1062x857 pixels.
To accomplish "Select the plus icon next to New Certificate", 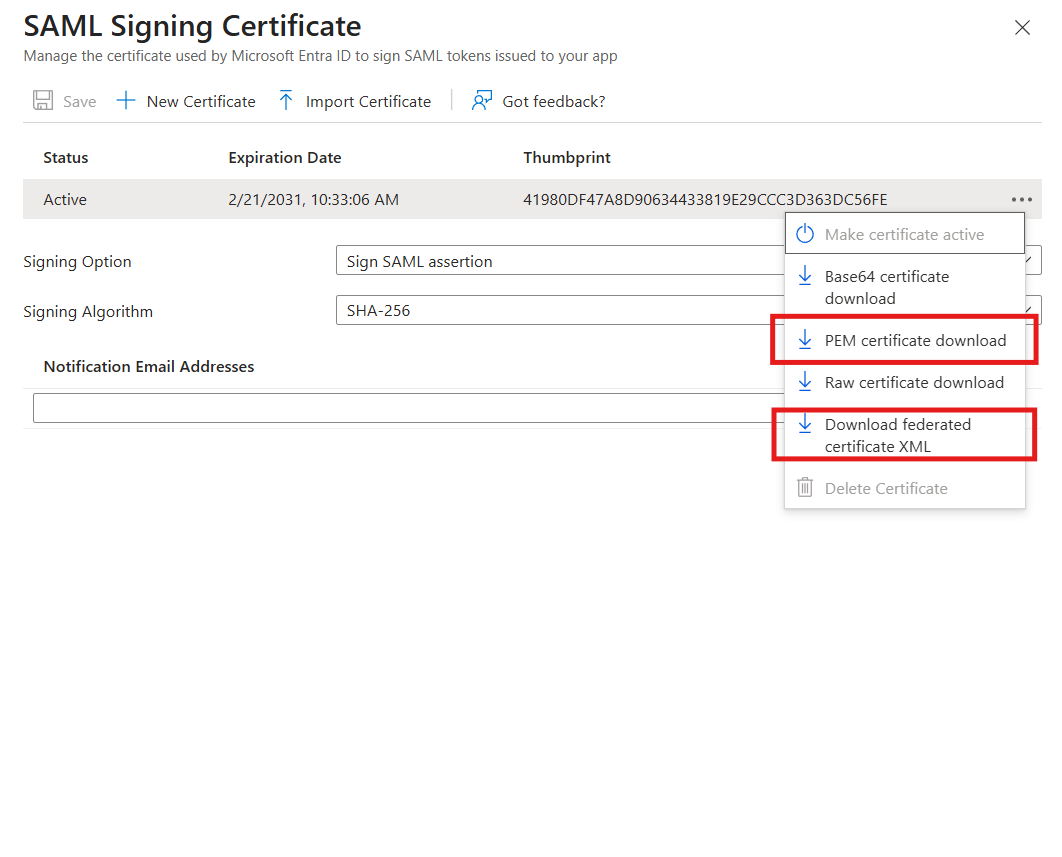I will pyautogui.click(x=124, y=100).
